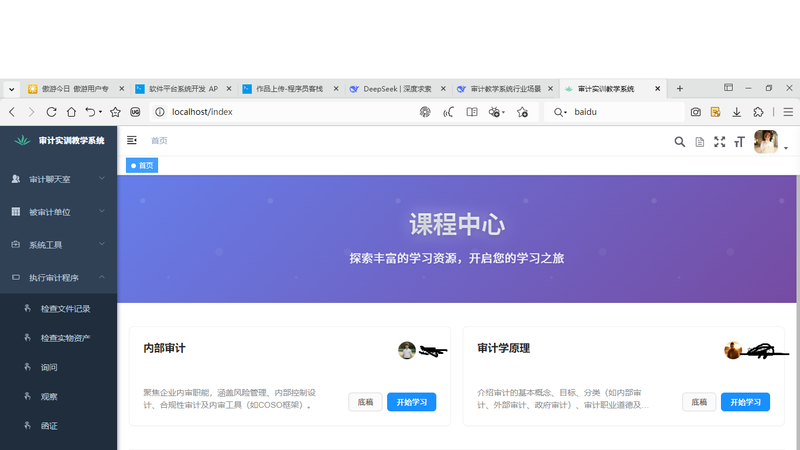This screenshot has height=450, width=800.
Task: Open dropdown arrow beside user avatar
Action: [786, 148]
